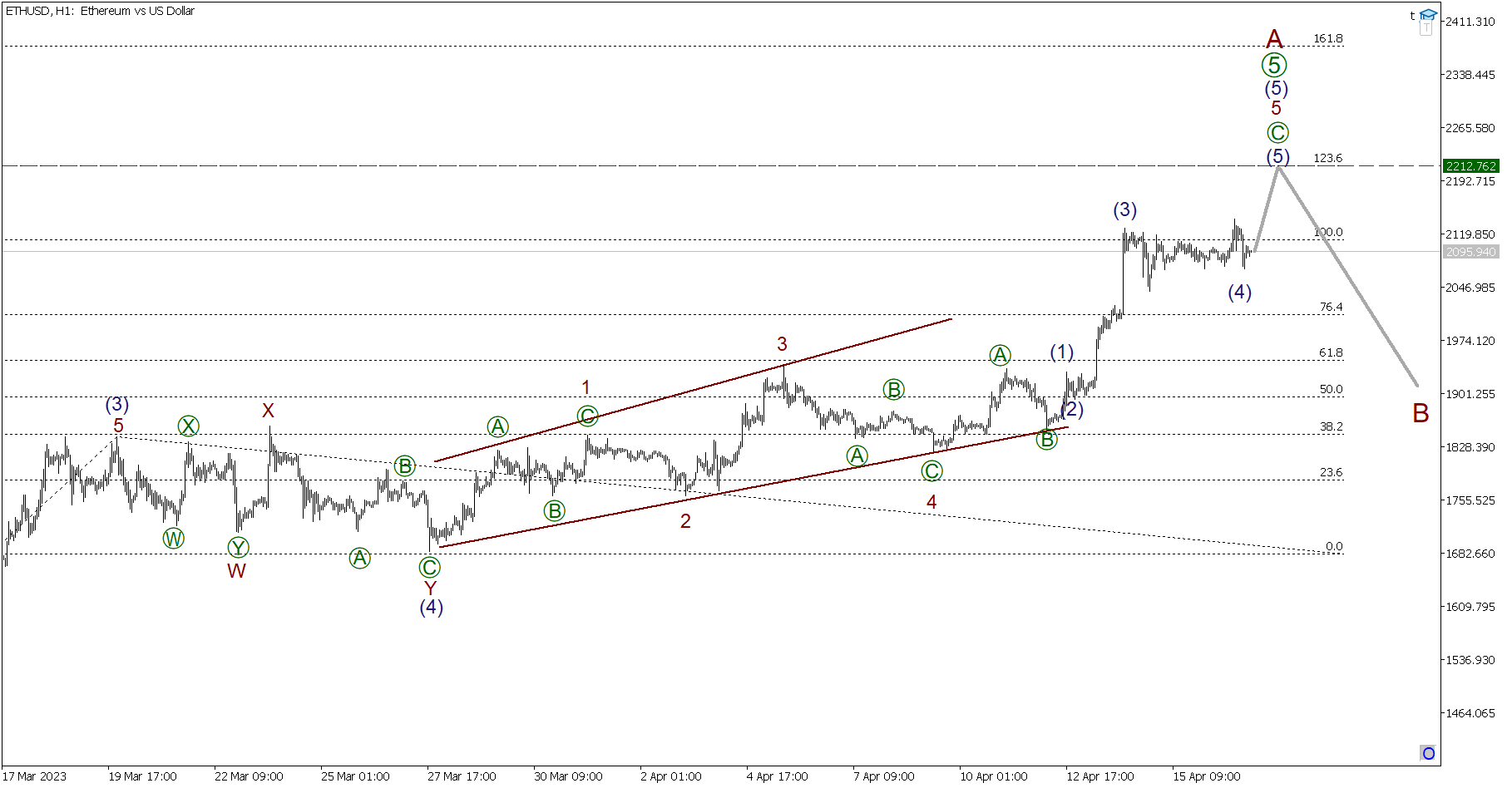Click the large red A wave label
Screen dimensions: 1512x788
coord(1274,38)
